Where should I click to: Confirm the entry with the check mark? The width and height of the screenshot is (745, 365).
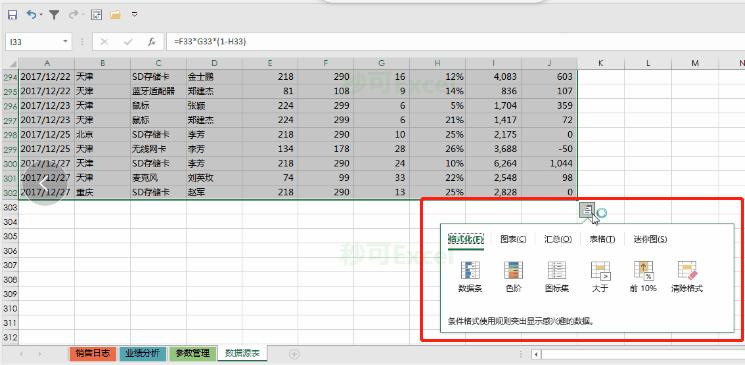click(128, 42)
